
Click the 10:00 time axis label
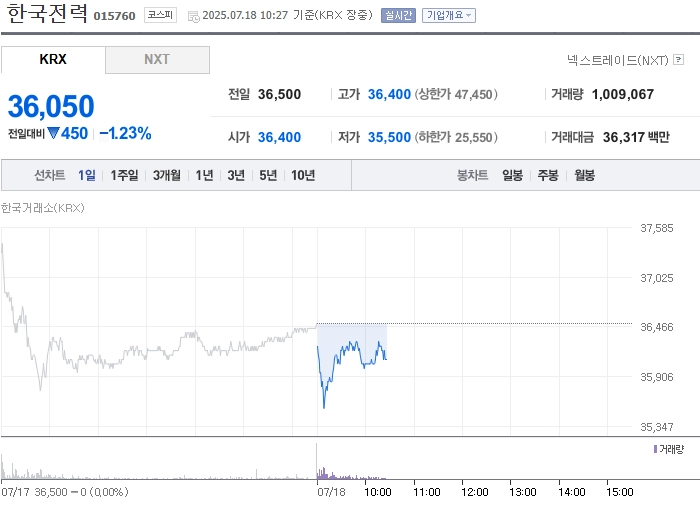(x=378, y=492)
